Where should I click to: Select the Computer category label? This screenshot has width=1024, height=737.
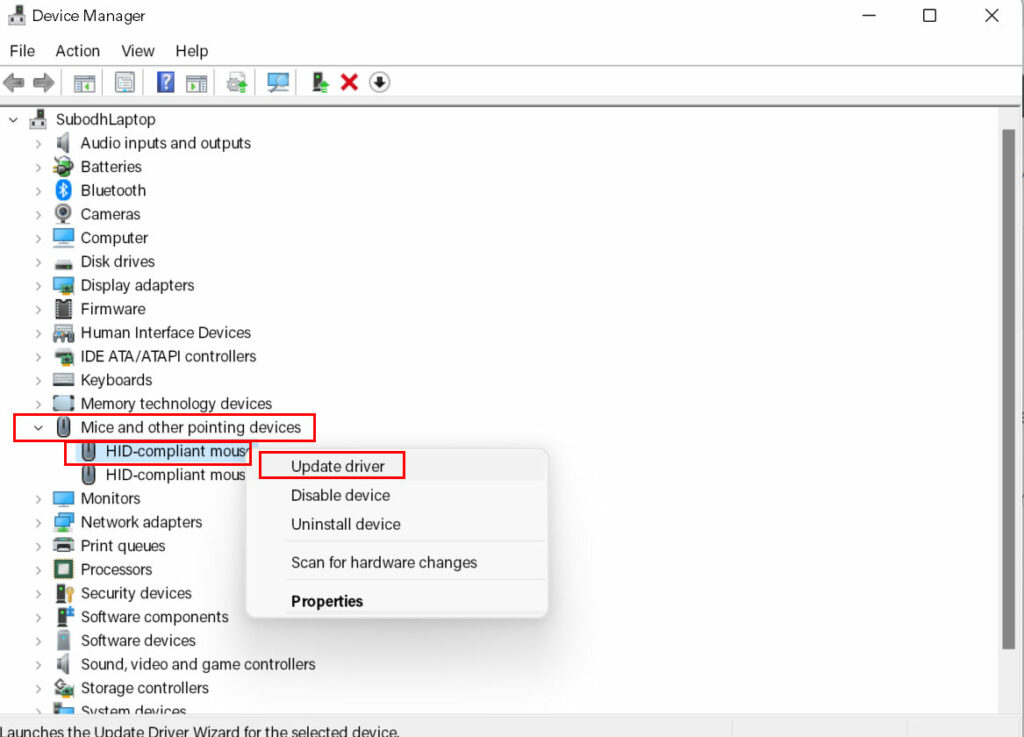(x=114, y=238)
